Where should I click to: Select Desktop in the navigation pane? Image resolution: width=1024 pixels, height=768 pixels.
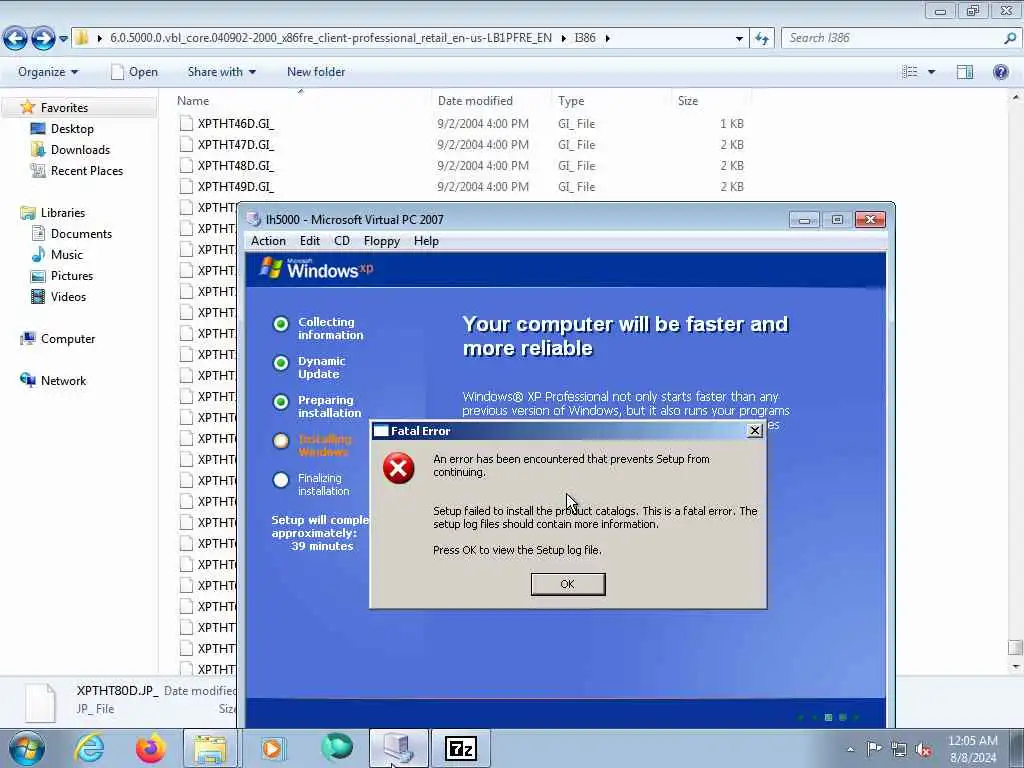72,129
